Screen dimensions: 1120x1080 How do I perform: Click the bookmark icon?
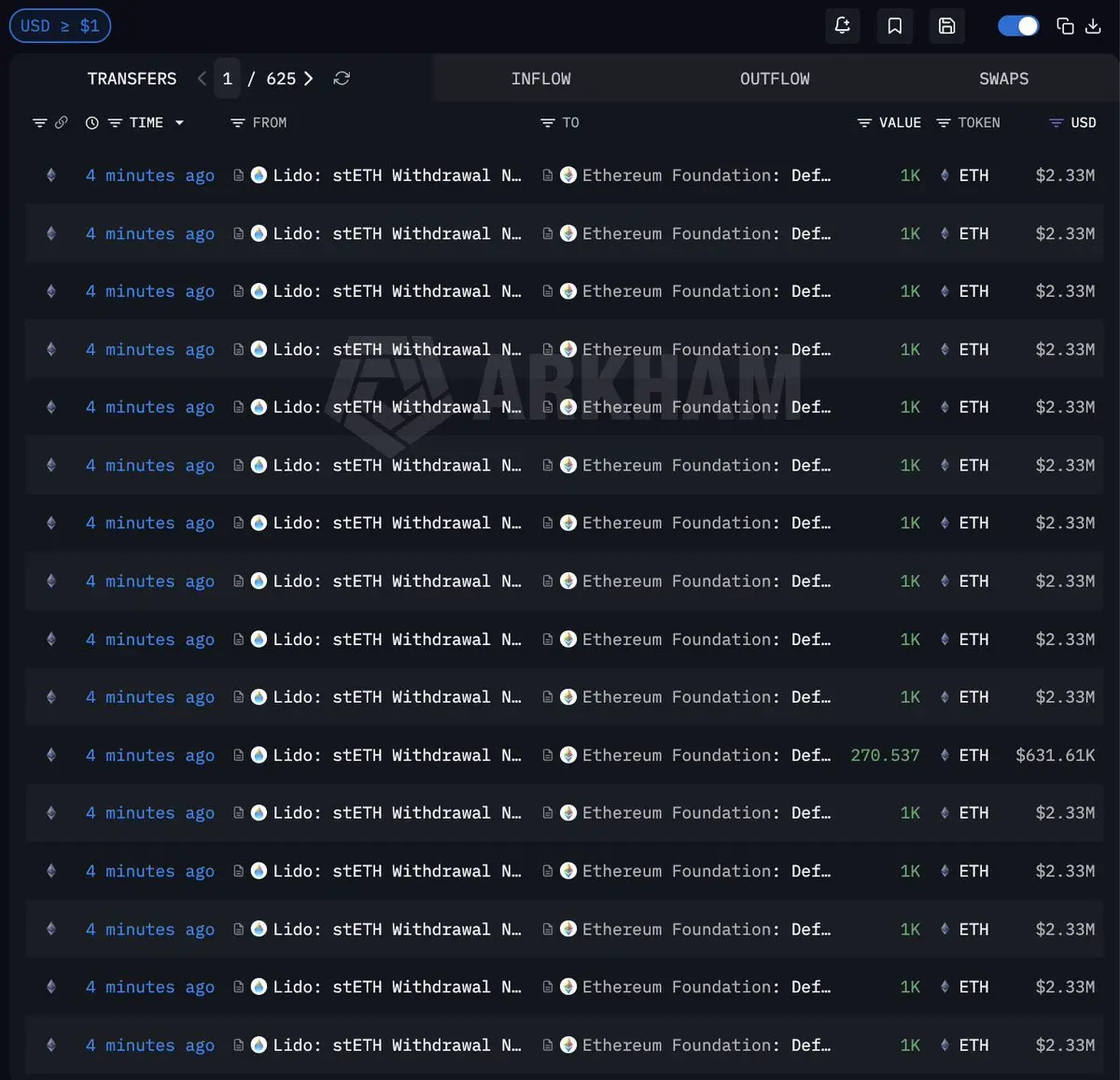click(894, 26)
